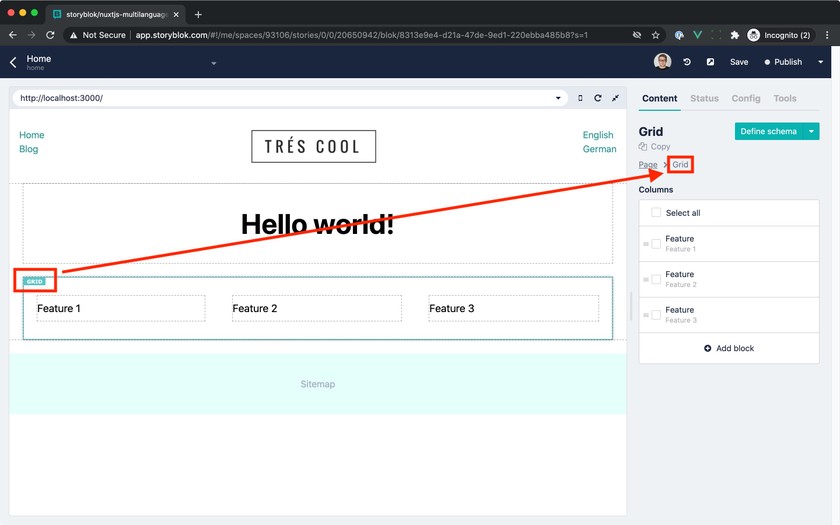The width and height of the screenshot is (840, 525).
Task: Select the storyblok/nuxtjs-multilanguage browser tab
Action: 115,14
